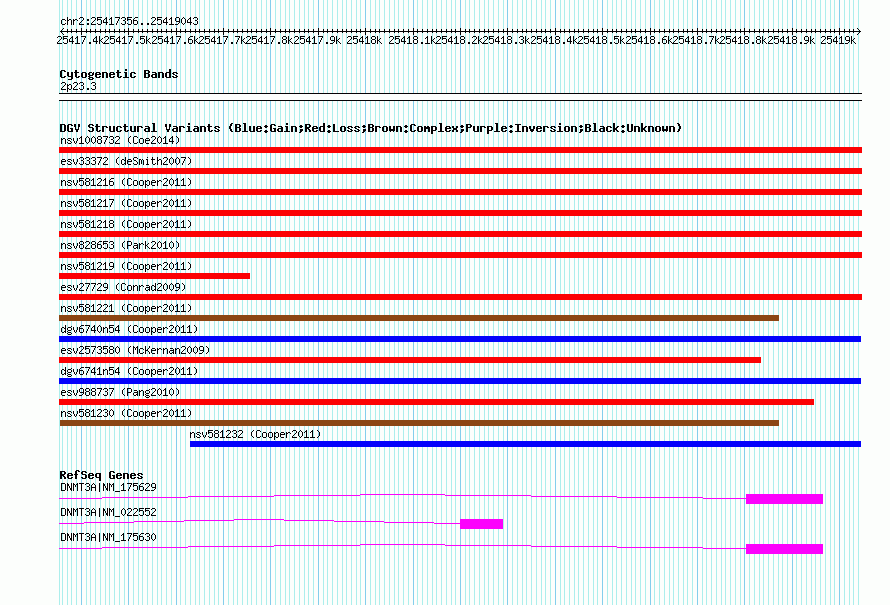The width and height of the screenshot is (890, 605).
Task: Select the red bar under esv27729
Action: pos(460,297)
